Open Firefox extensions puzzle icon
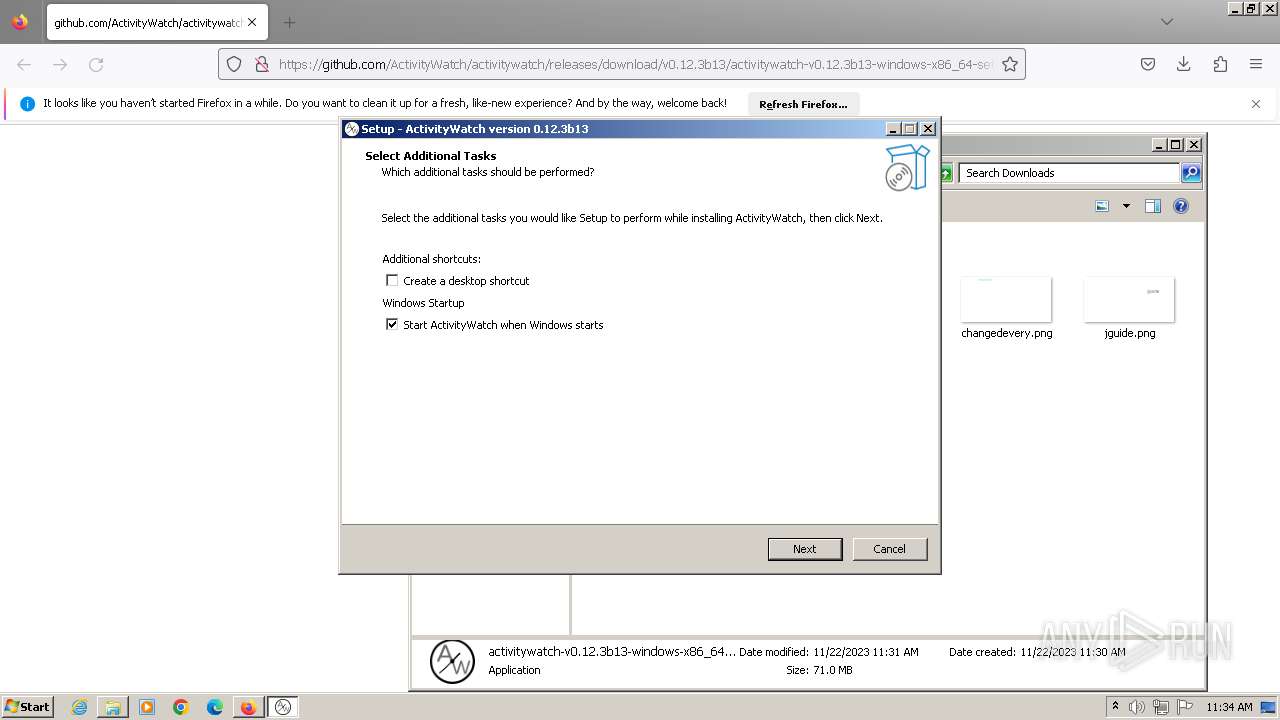 point(1220,64)
